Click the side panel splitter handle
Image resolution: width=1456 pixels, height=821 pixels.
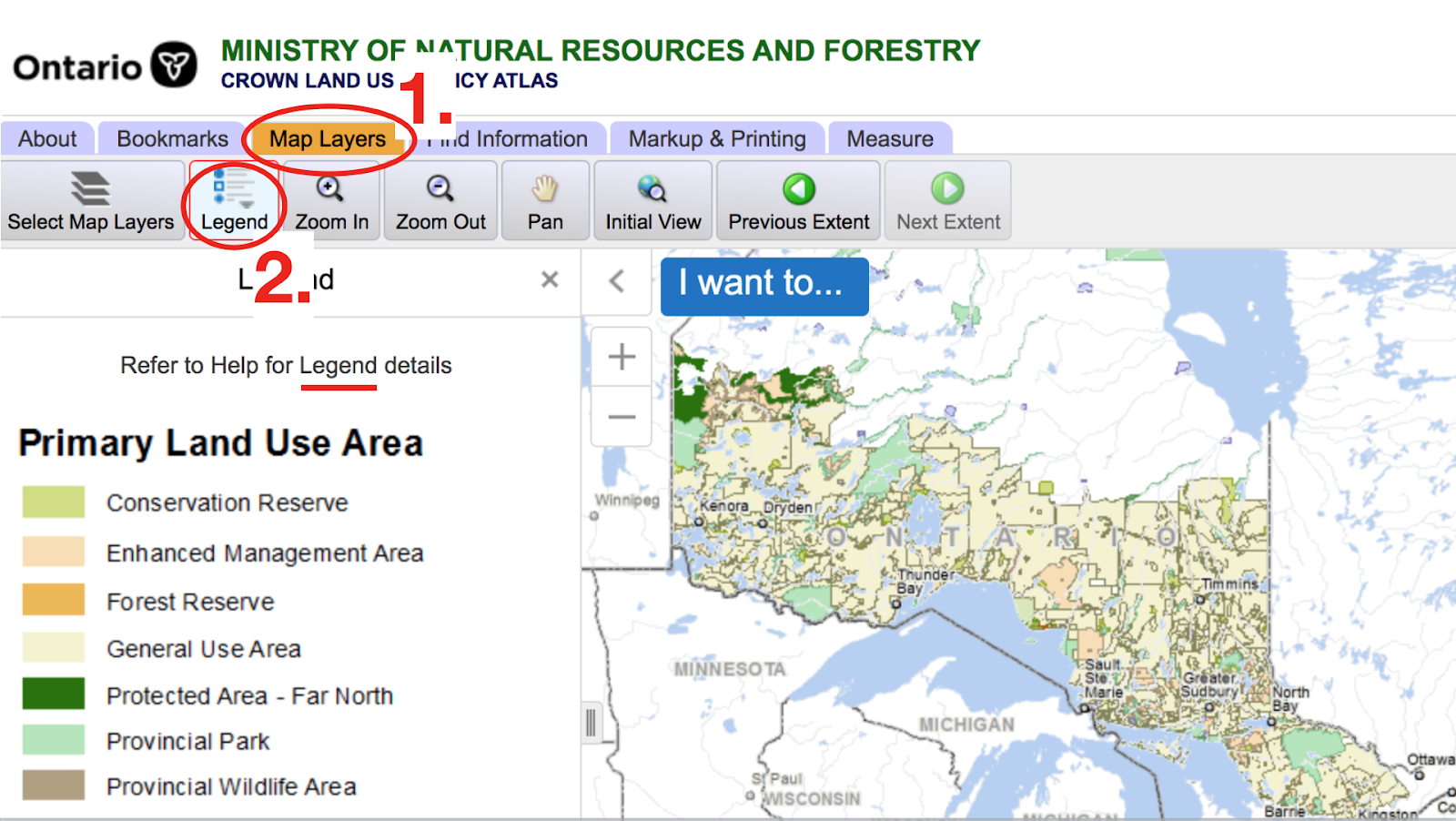tap(591, 724)
